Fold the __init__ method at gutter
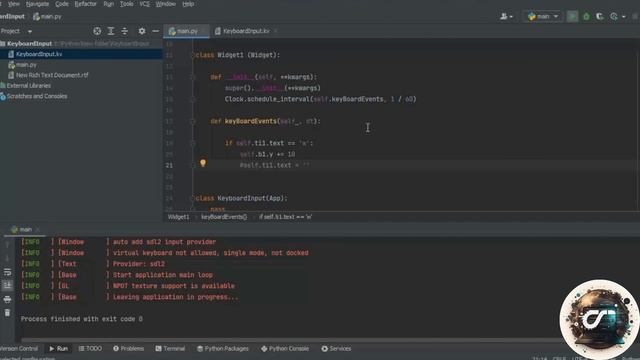The height and width of the screenshot is (360, 640). tap(193, 77)
